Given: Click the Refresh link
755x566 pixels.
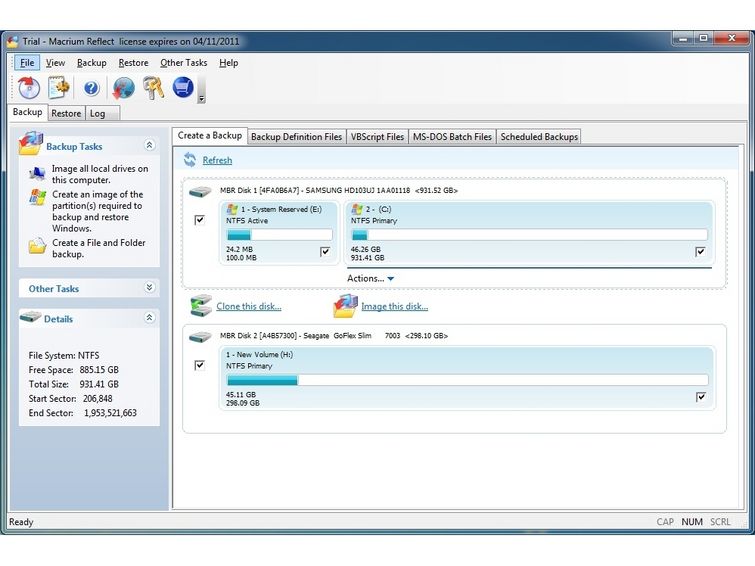Looking at the screenshot, I should (217, 160).
